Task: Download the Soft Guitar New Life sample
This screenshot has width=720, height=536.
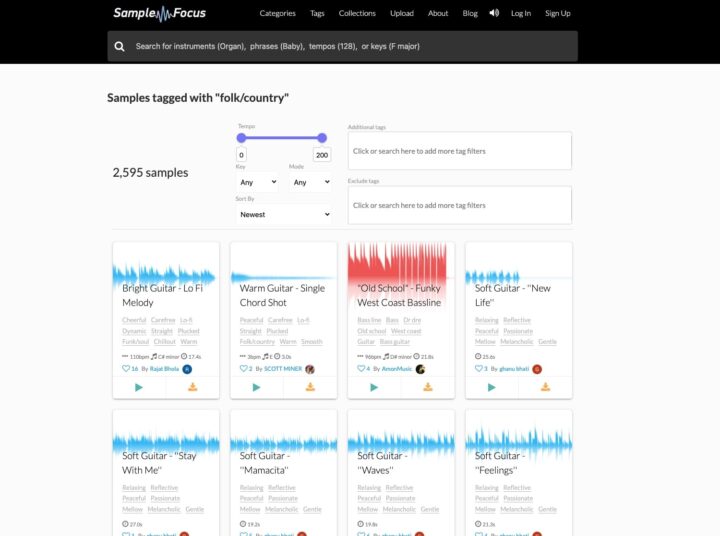Action: (545, 387)
